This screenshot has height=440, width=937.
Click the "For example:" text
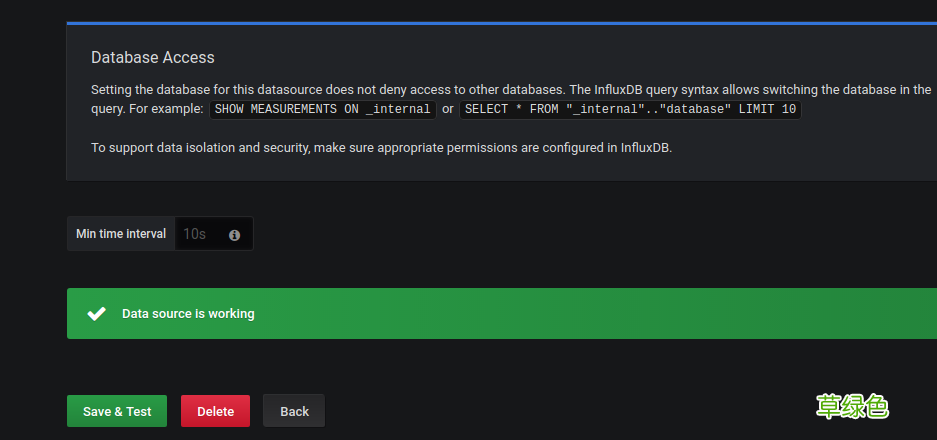click(167, 109)
